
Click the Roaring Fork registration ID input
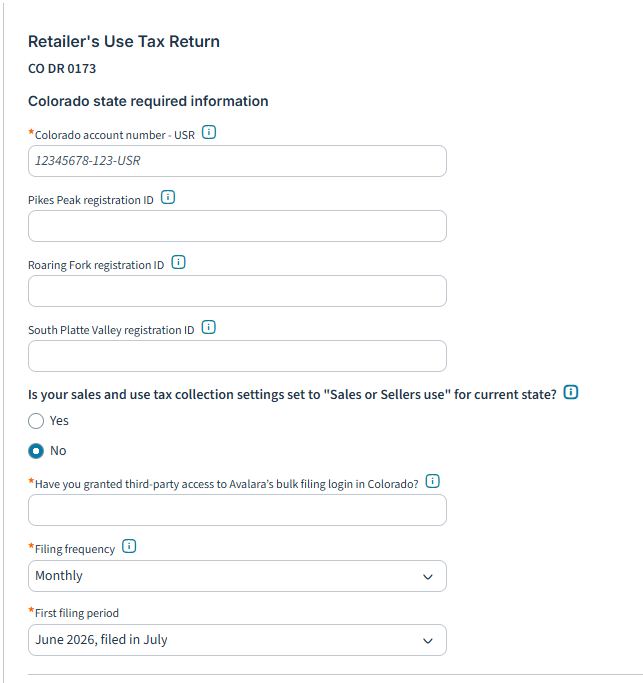[237, 291]
